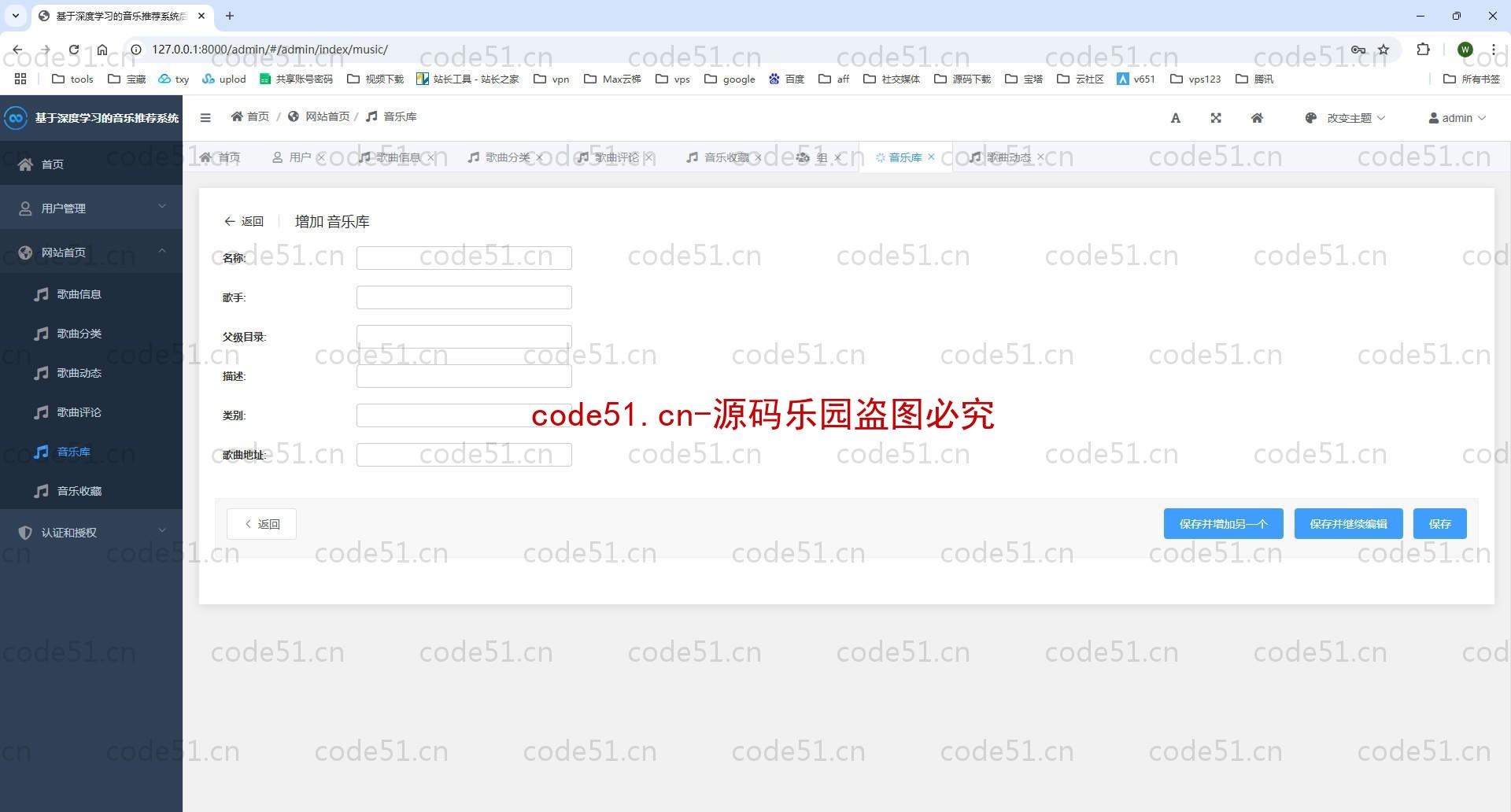Screen dimensions: 1511x812
Task: Click 保存并增加另一个 button
Action: [1223, 524]
